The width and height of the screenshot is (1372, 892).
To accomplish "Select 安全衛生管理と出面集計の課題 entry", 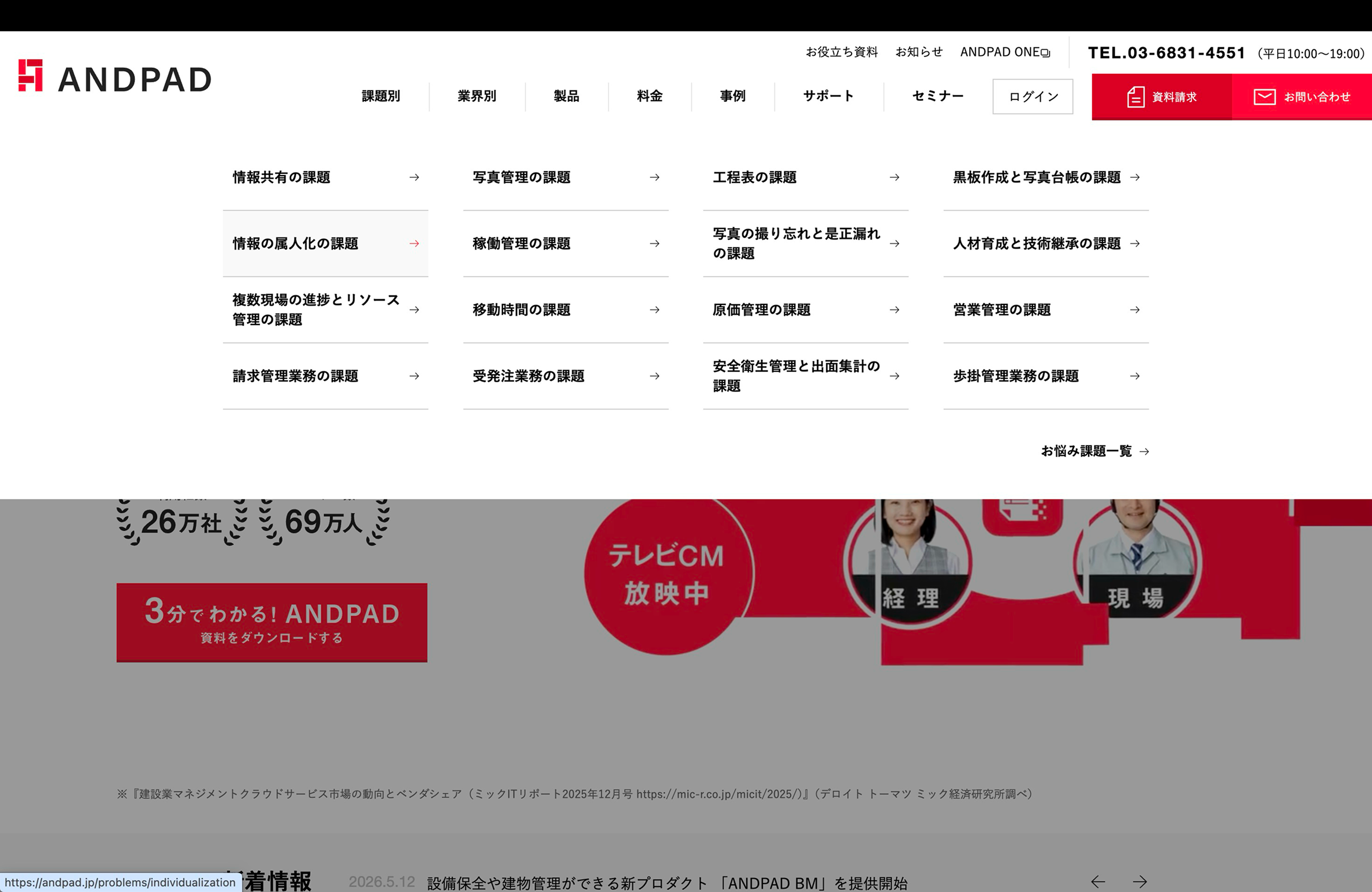I will tap(805, 376).
